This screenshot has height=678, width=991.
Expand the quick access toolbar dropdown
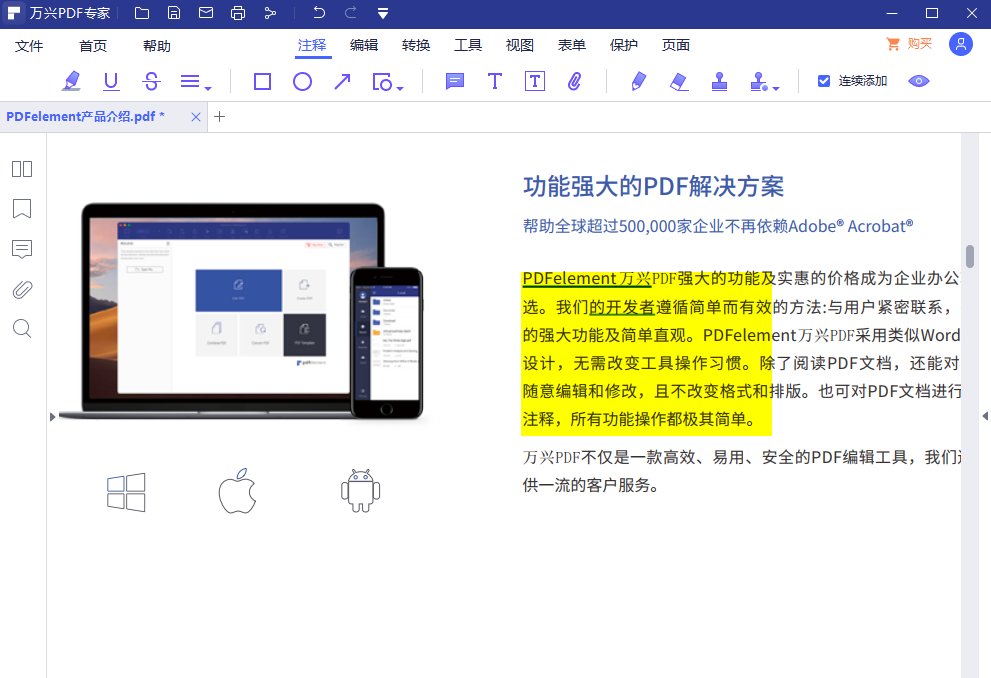[x=382, y=13]
